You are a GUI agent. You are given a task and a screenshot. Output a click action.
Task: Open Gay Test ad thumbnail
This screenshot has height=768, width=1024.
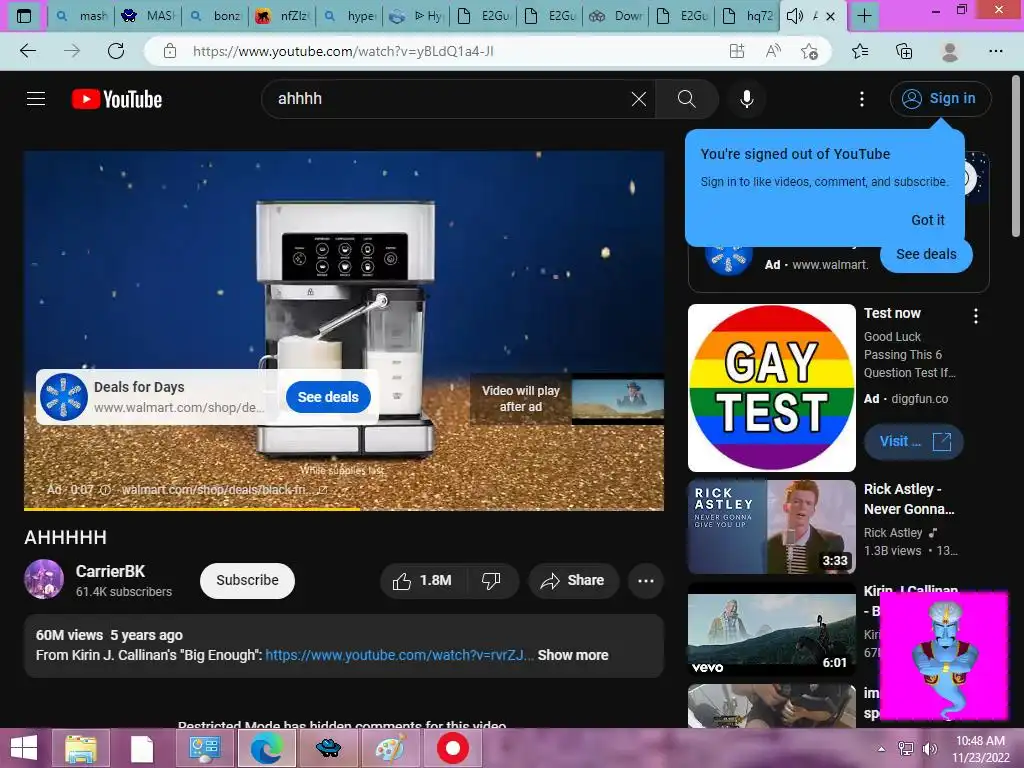[772, 388]
